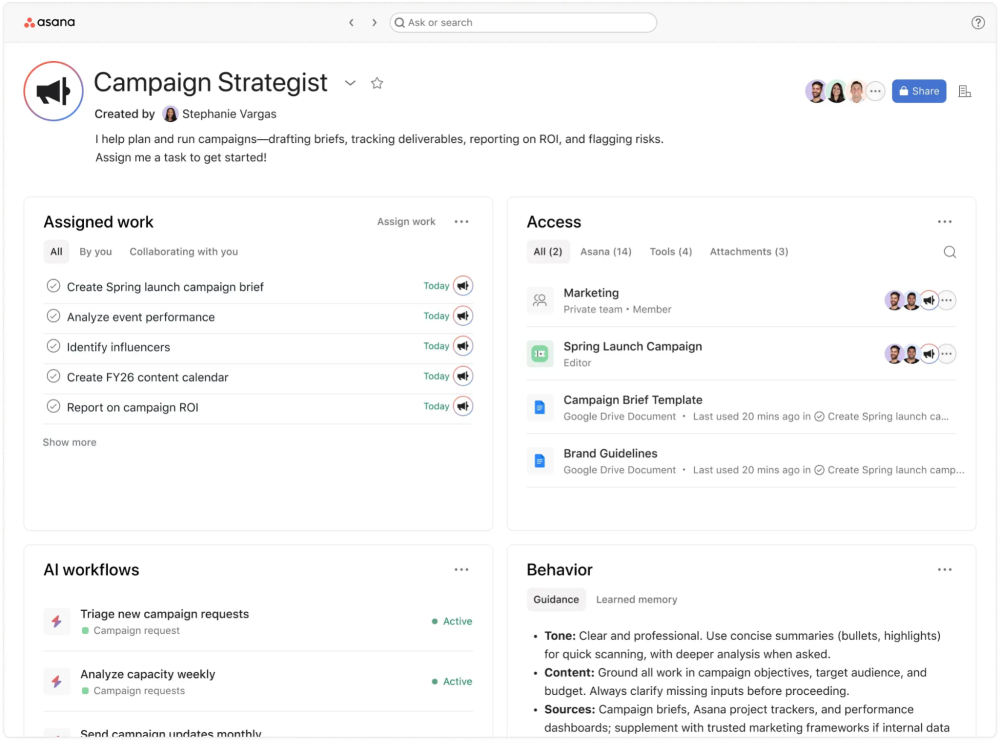Go back with the left arrow
This screenshot has height=742, width=1000.
click(351, 22)
